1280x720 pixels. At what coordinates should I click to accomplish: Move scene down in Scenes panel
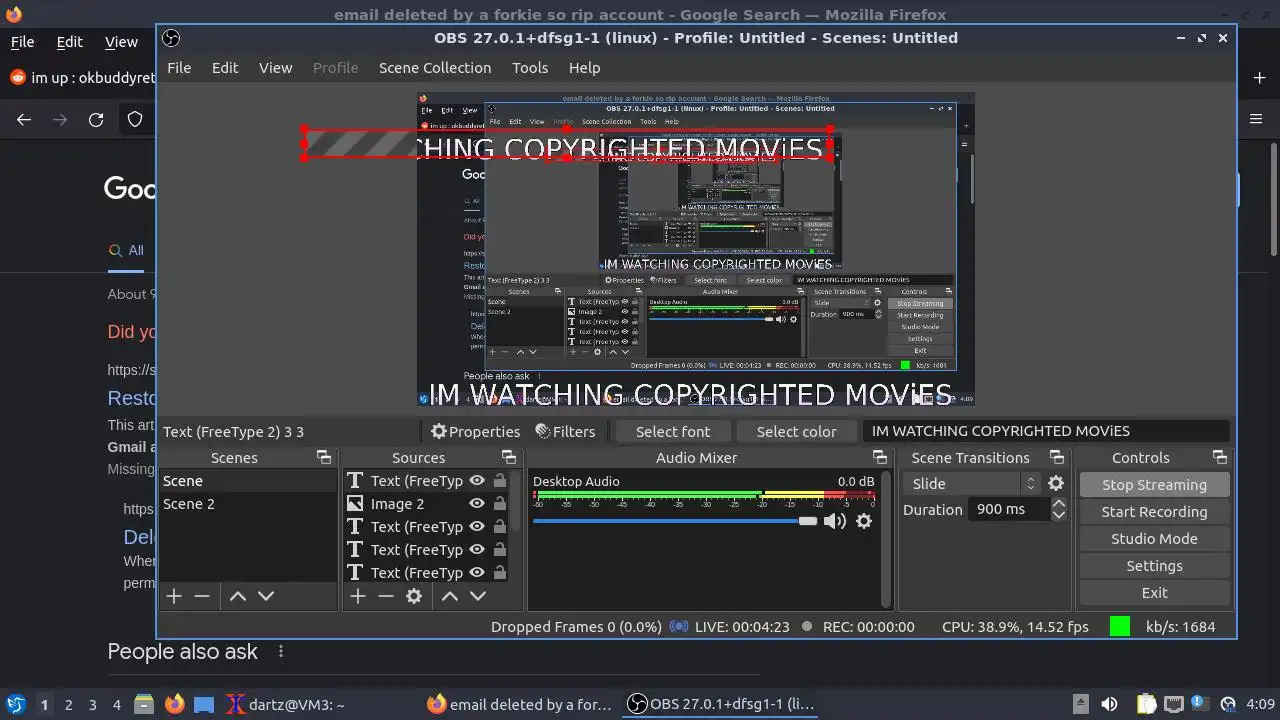click(x=266, y=596)
